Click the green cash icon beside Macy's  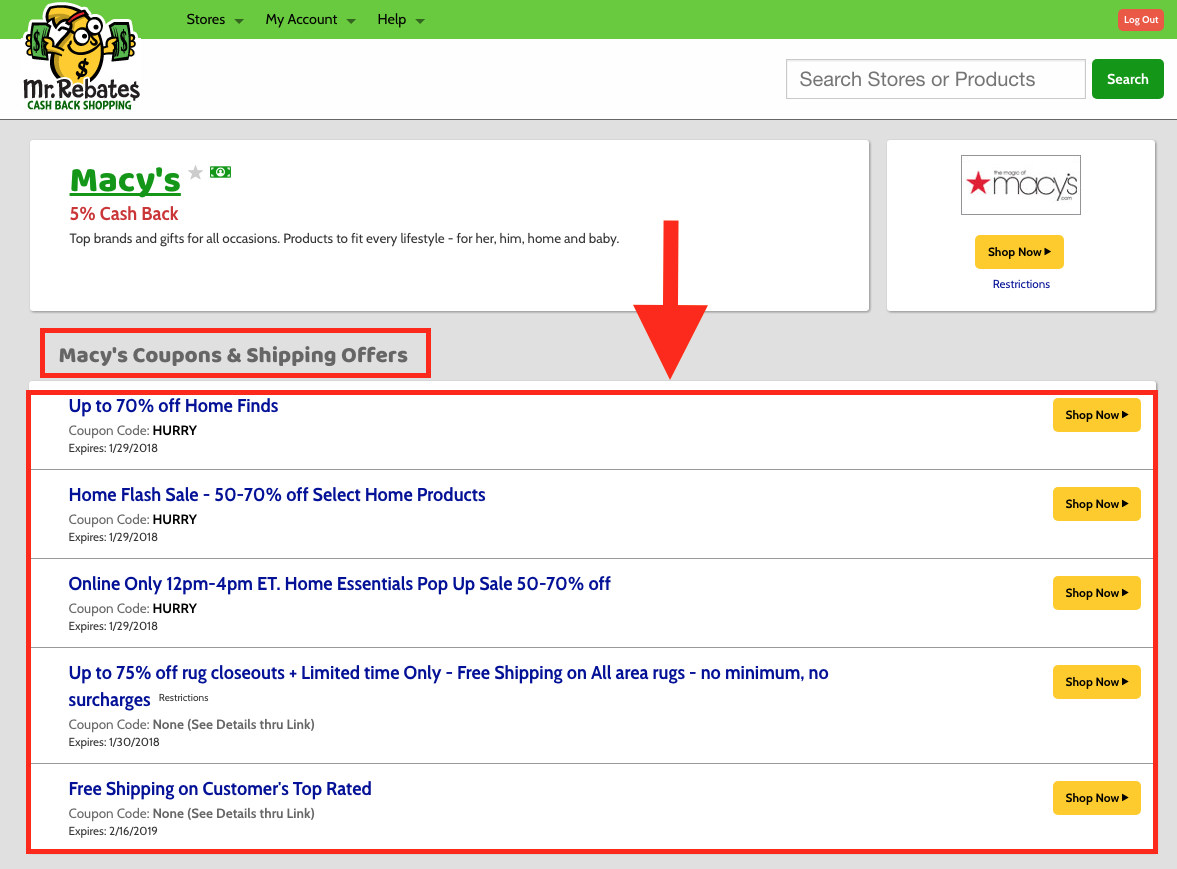coord(220,172)
